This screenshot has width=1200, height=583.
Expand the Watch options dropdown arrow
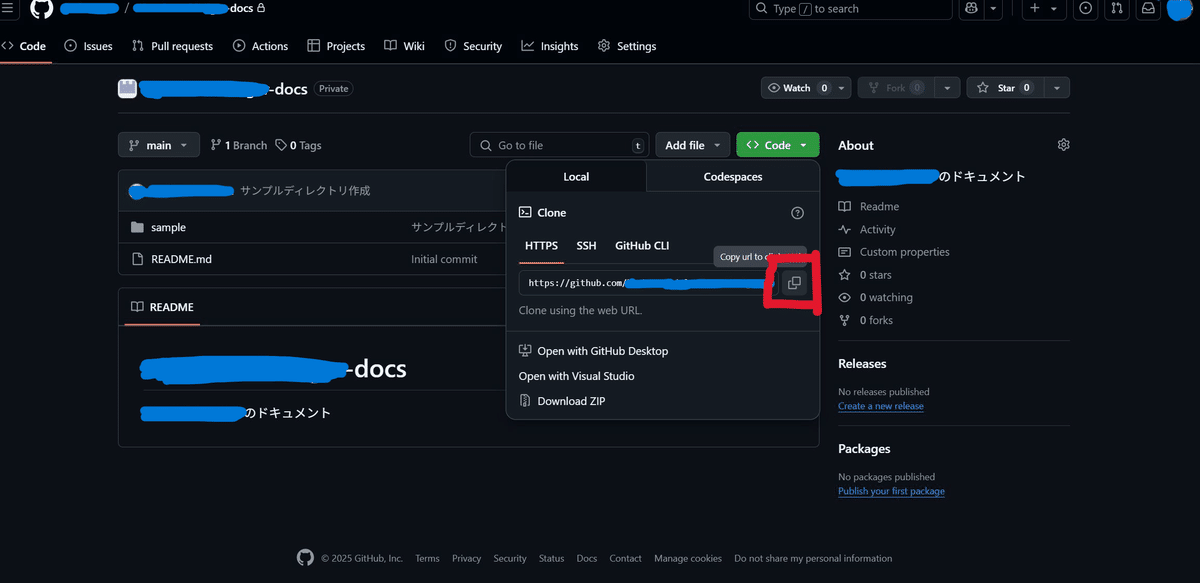pos(843,88)
